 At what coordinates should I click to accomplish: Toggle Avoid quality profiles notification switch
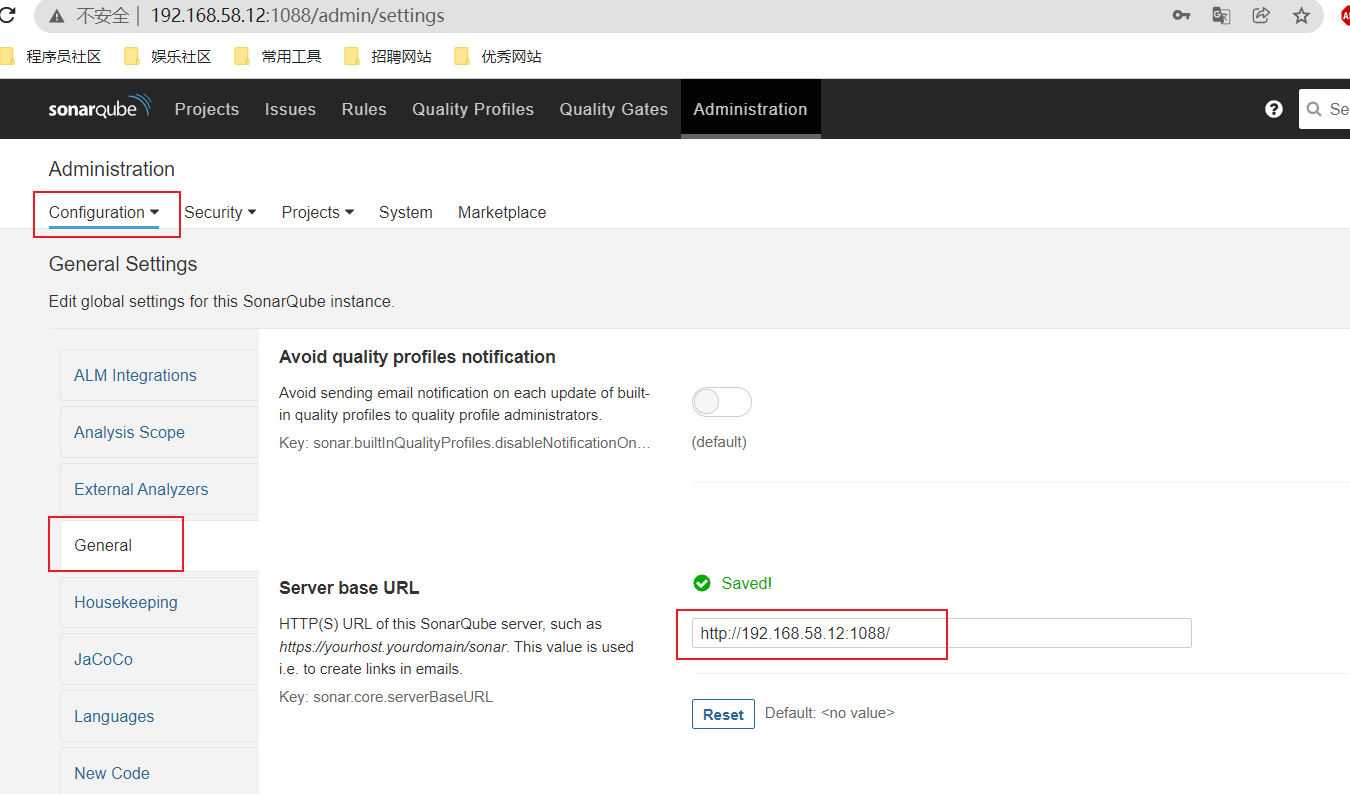[721, 402]
